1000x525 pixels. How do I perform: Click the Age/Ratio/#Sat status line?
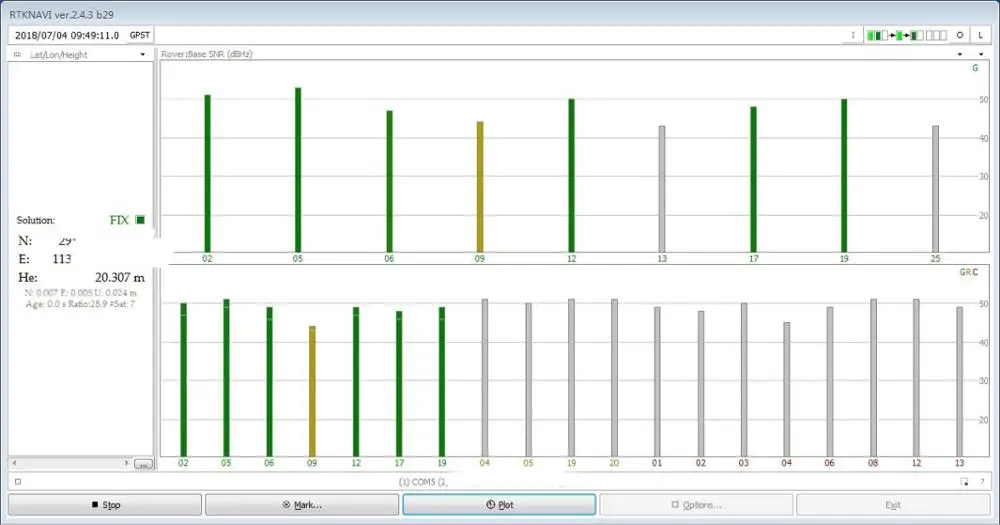[80, 304]
